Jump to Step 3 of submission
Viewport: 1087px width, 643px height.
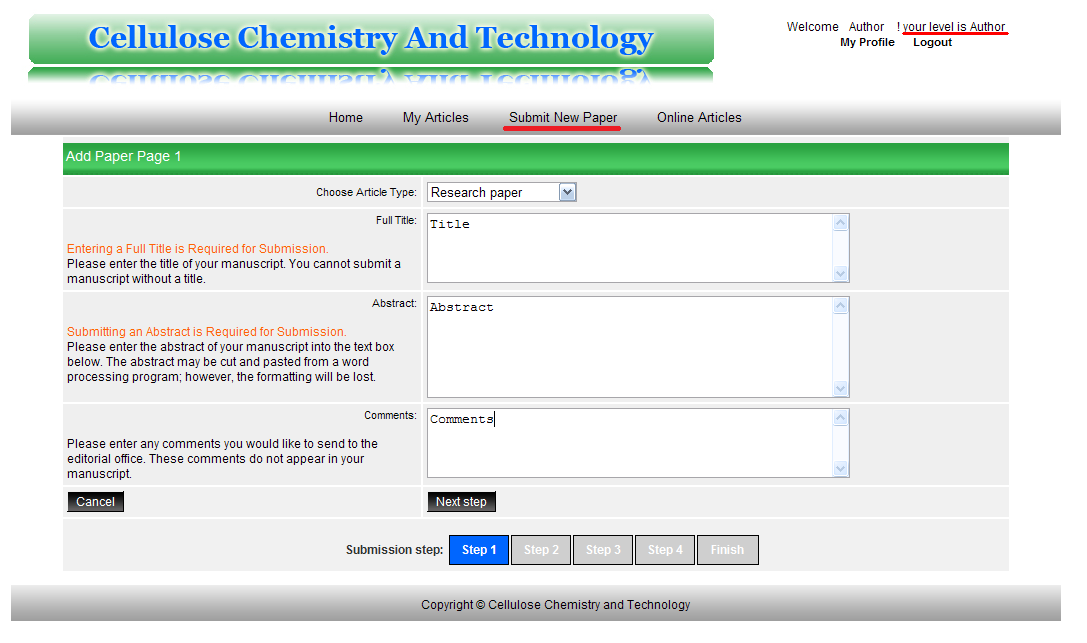[x=603, y=549]
